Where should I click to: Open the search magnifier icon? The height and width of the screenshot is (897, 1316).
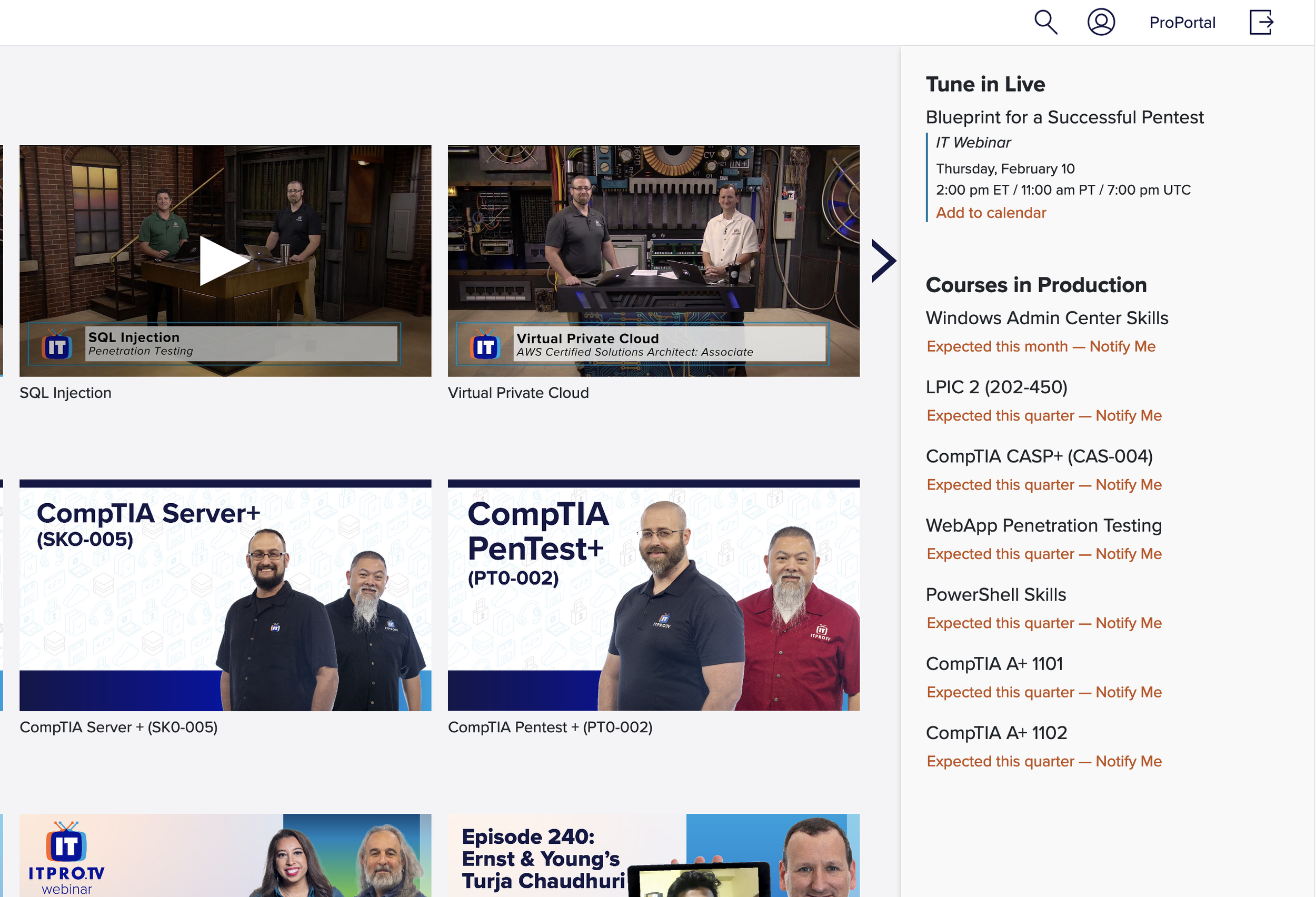pos(1045,22)
